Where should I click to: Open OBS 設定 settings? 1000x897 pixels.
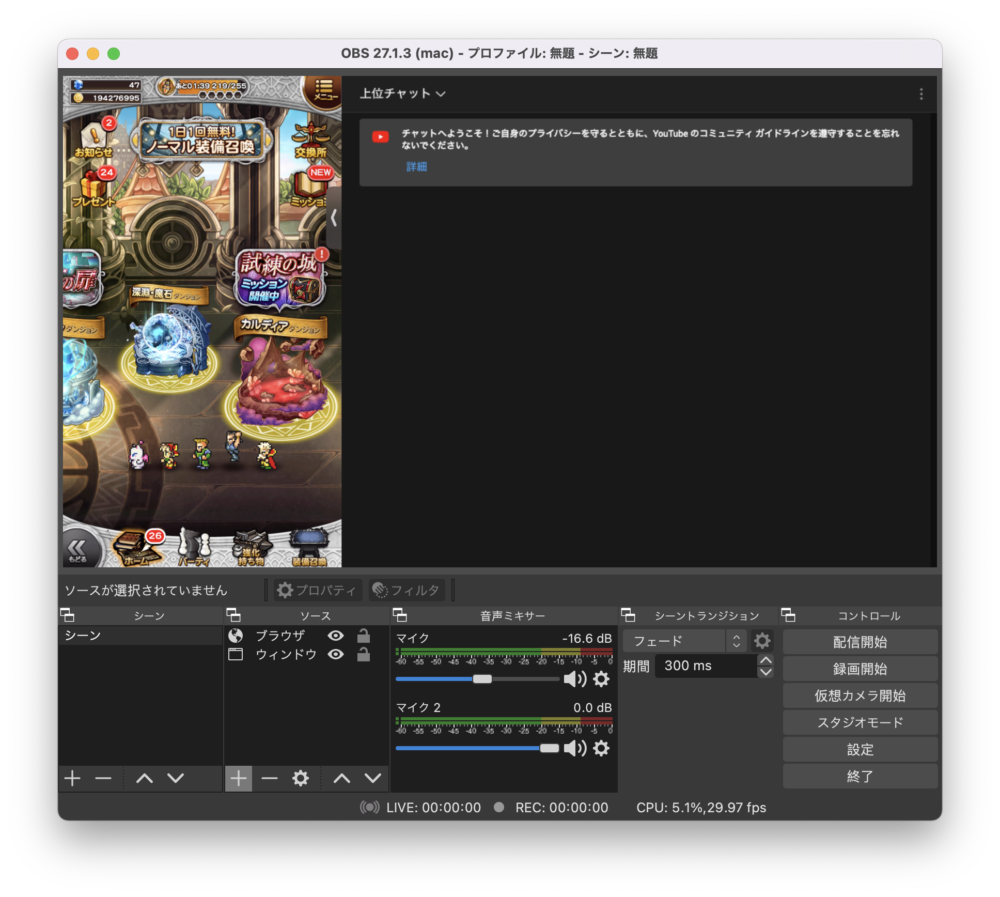point(860,749)
